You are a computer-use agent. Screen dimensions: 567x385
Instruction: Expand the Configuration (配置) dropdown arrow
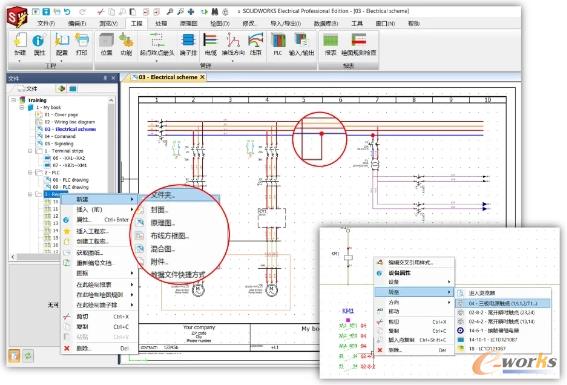click(x=62, y=61)
